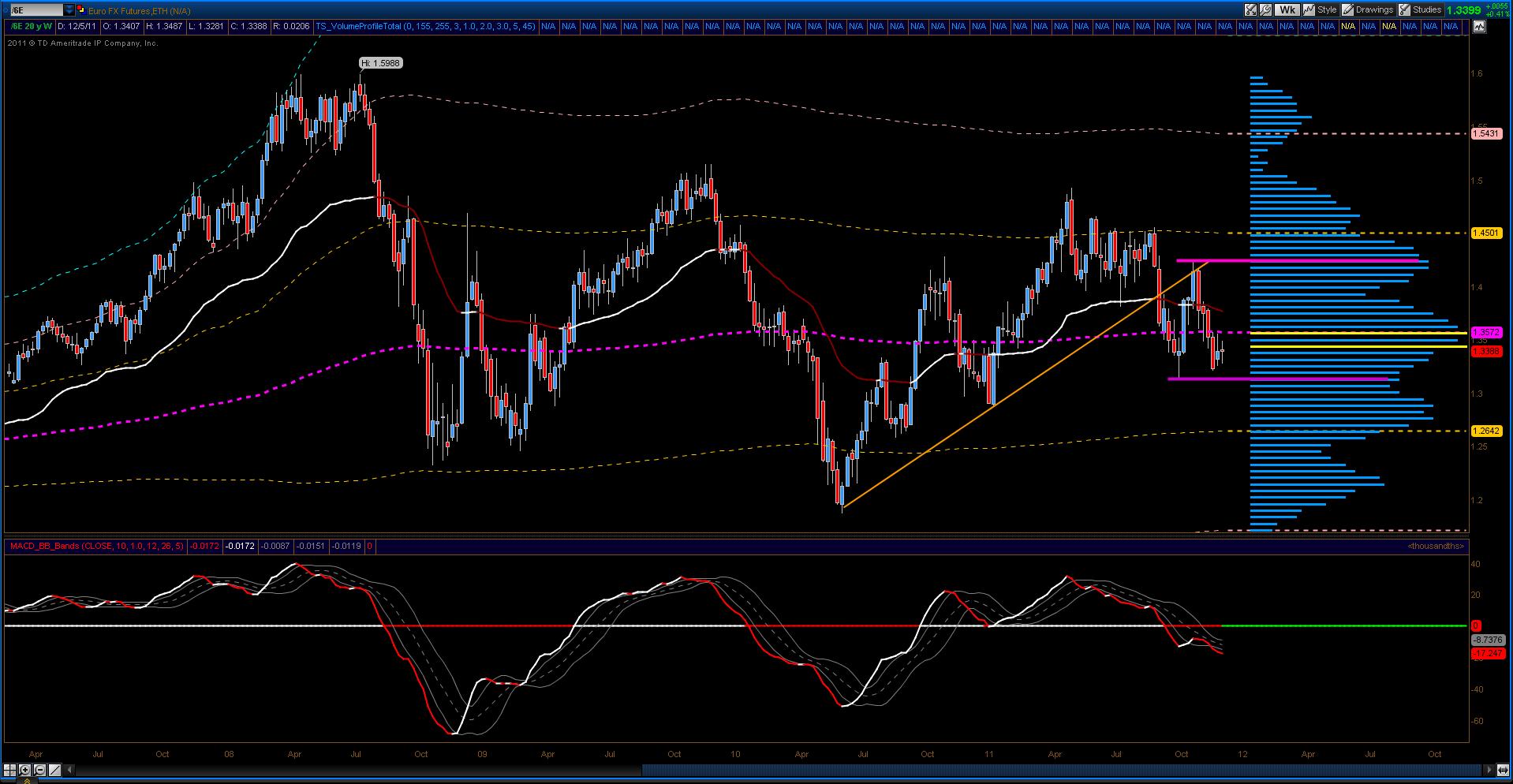This screenshot has width=1513, height=784.
Task: Click the green 1.3399 last price quote
Action: [1464, 10]
